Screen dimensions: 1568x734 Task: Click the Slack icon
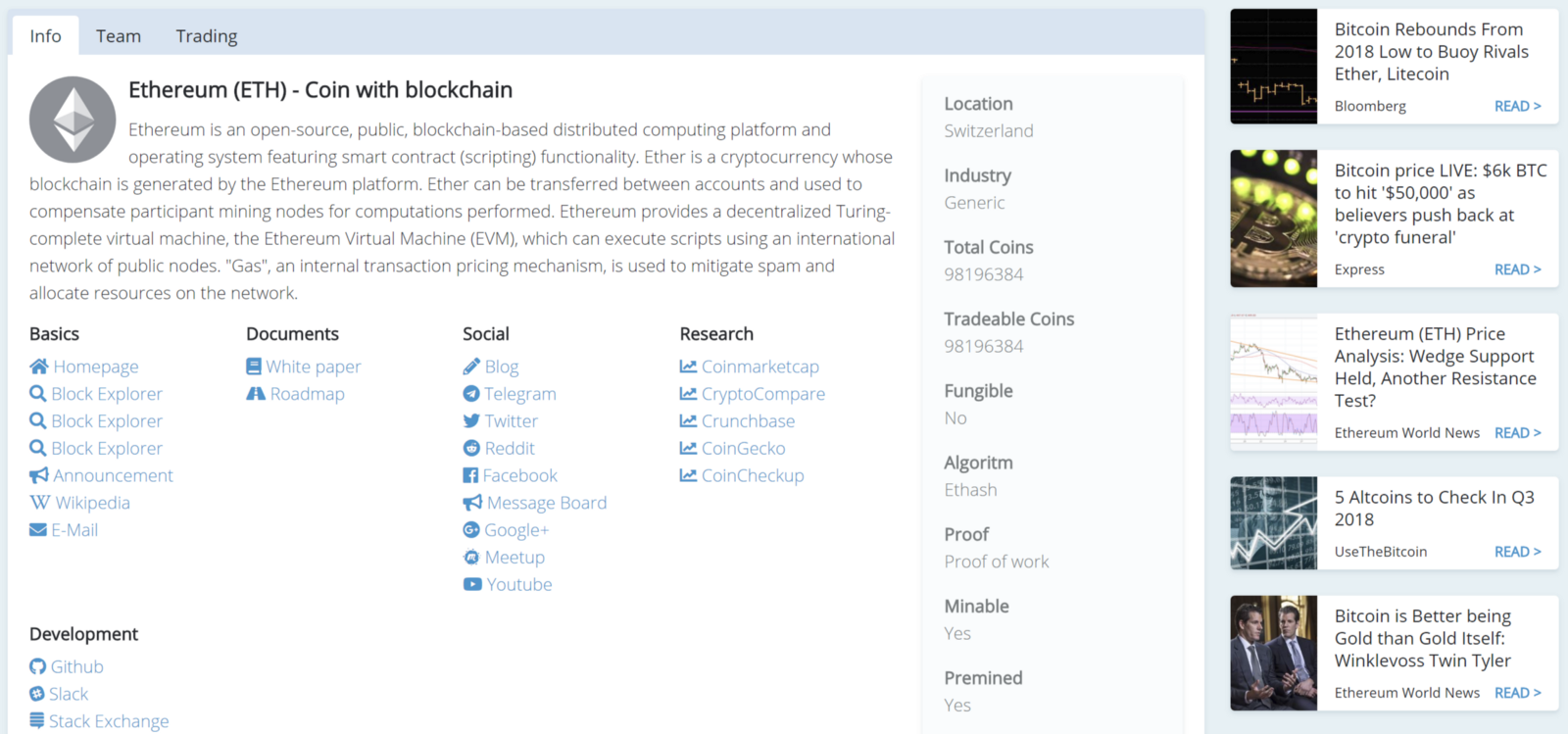pos(37,694)
